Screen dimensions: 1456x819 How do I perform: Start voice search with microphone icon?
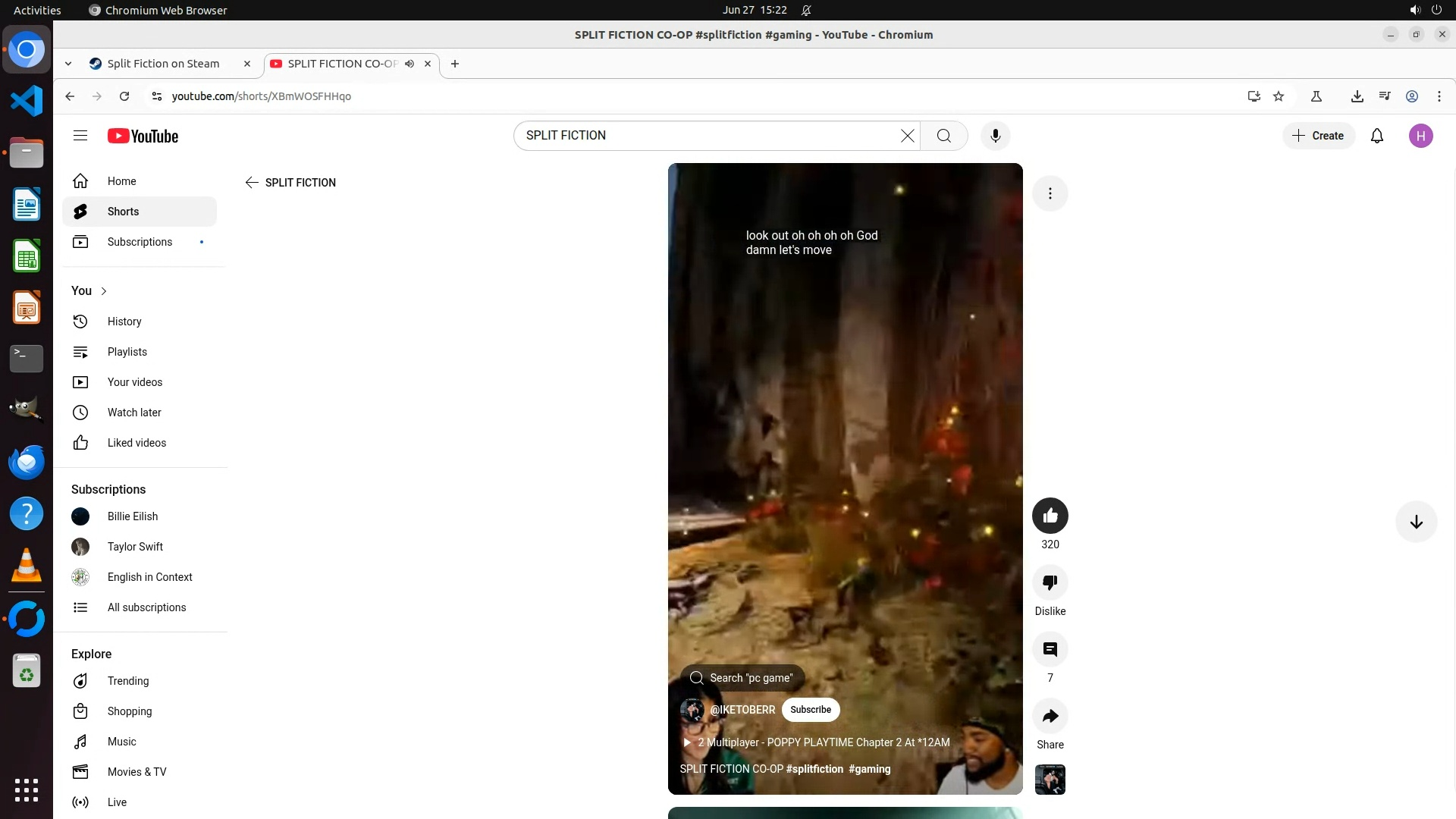click(x=995, y=136)
